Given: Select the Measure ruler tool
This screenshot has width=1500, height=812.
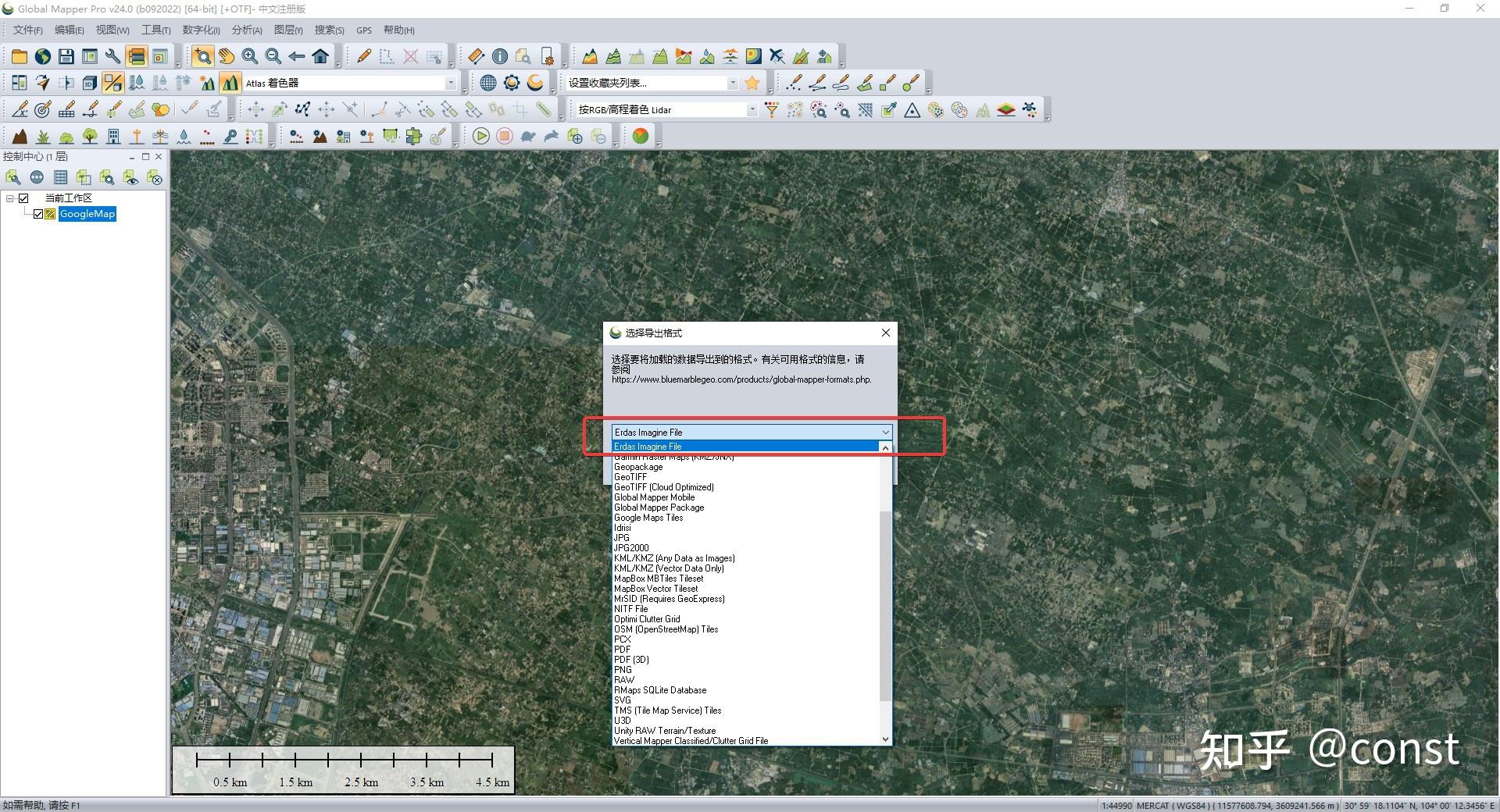Looking at the screenshot, I should (476, 56).
